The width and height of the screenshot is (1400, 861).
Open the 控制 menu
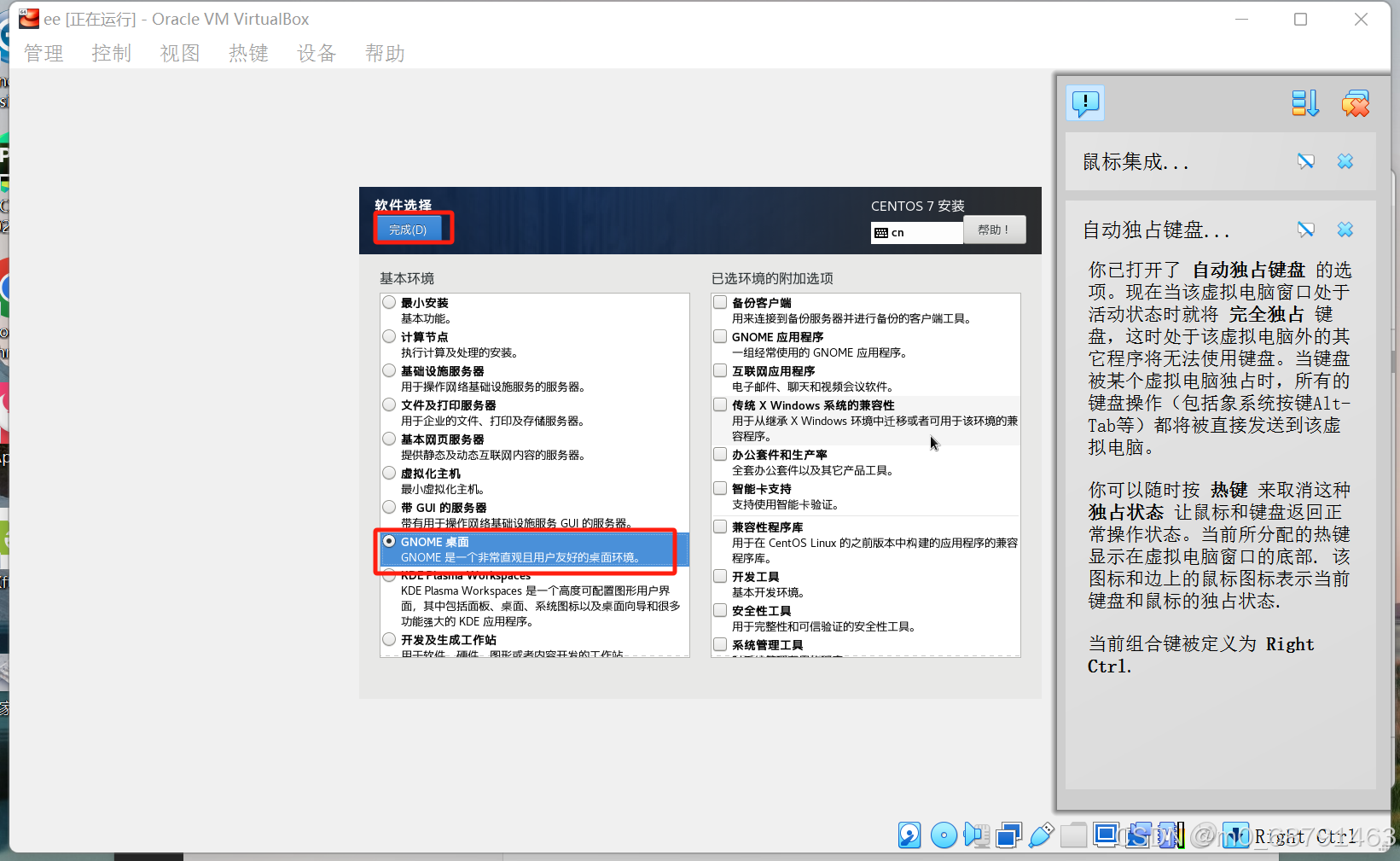click(x=112, y=54)
